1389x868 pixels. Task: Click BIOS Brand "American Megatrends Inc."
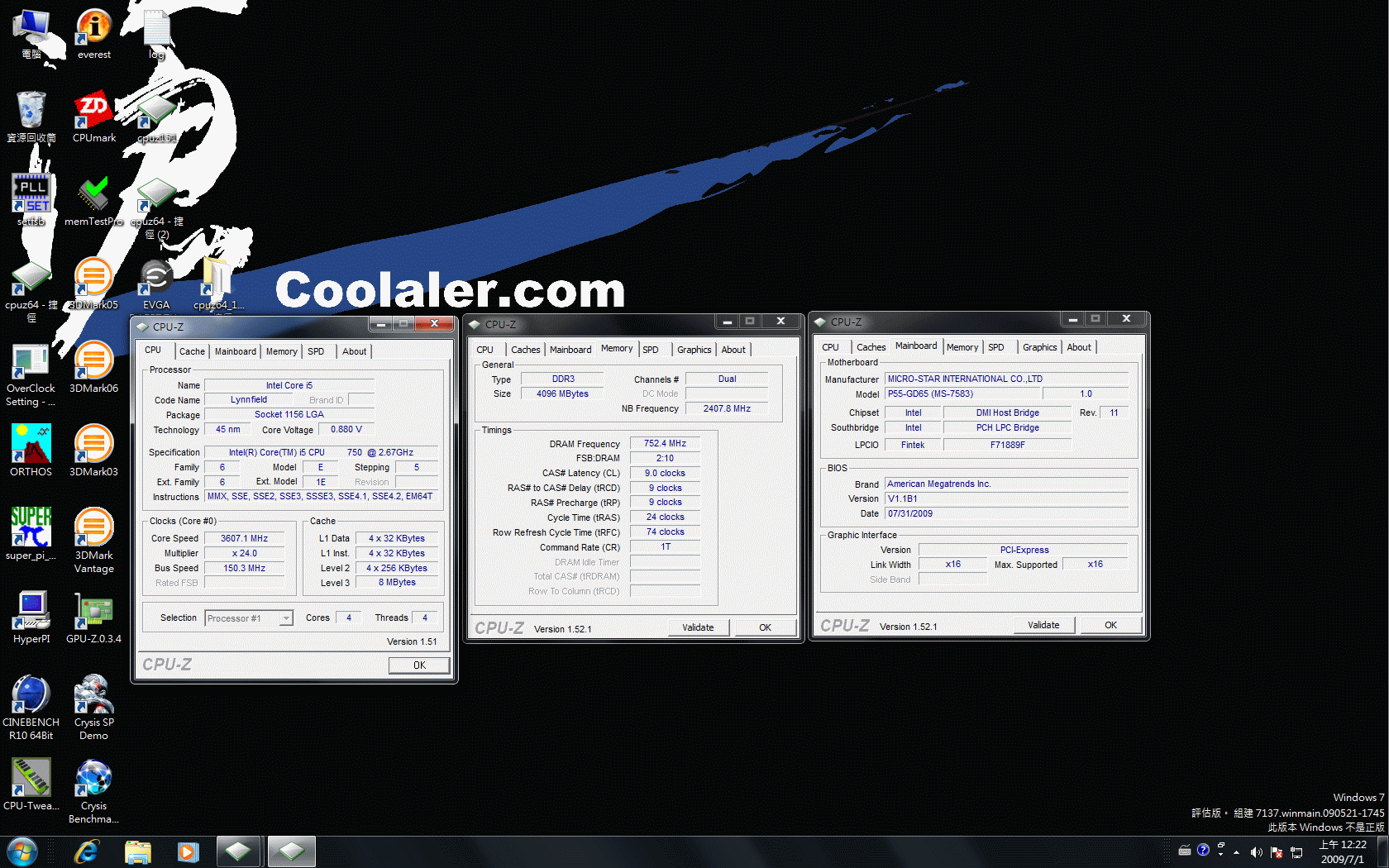pyautogui.click(x=1007, y=484)
